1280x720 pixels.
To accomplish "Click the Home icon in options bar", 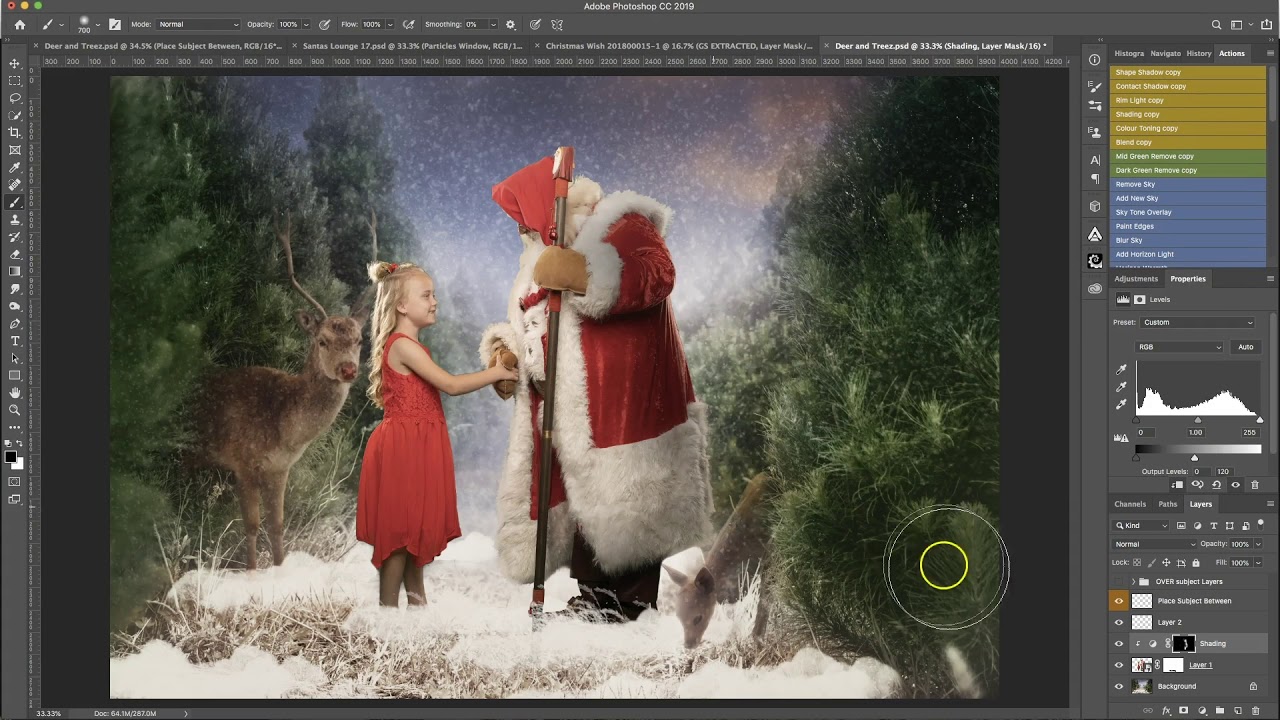I will (x=19, y=24).
